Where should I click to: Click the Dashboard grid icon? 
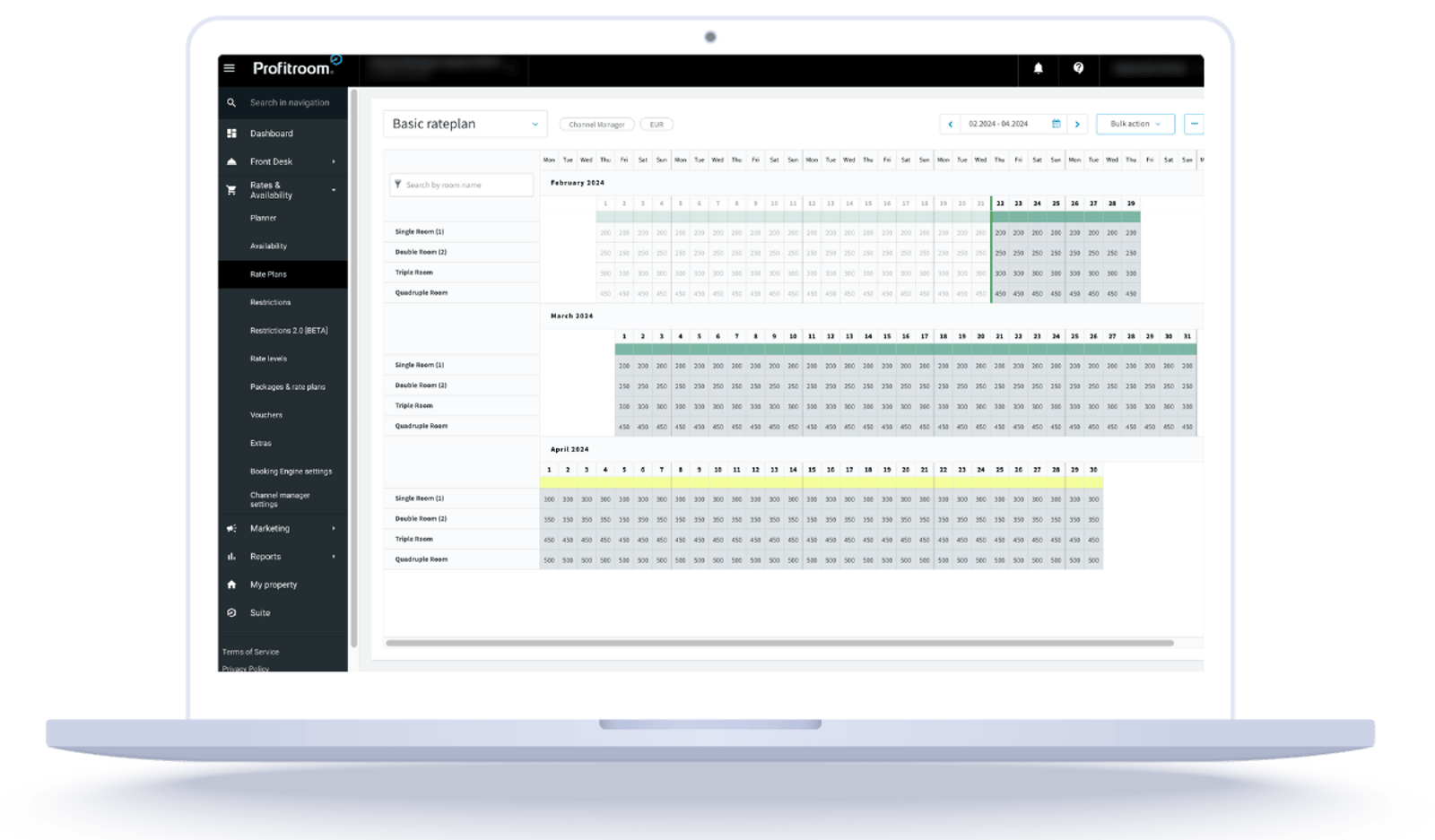click(x=231, y=134)
